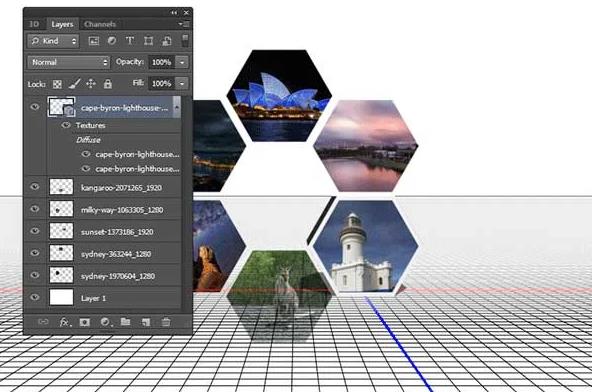Open the Fill slider arrow
This screenshot has width=592, height=392.
182,83
